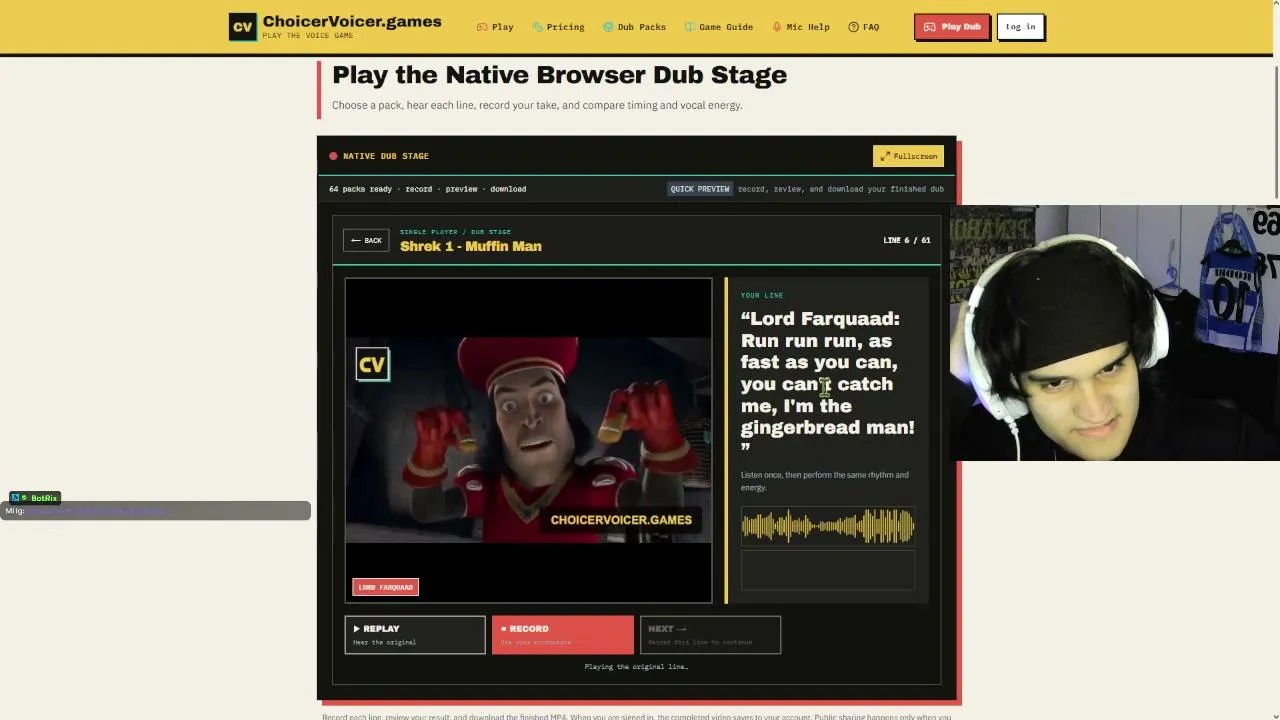Go back with the Back button
The width and height of the screenshot is (1280, 720).
pos(366,240)
